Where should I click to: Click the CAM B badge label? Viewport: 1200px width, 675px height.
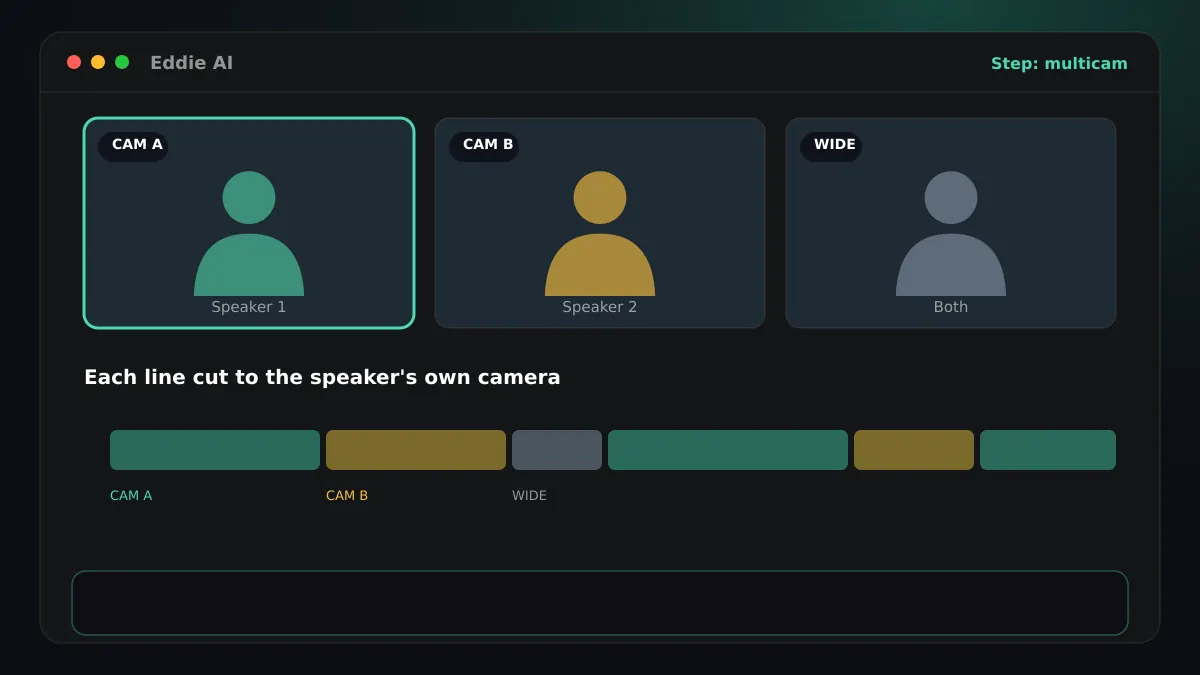pyautogui.click(x=484, y=145)
